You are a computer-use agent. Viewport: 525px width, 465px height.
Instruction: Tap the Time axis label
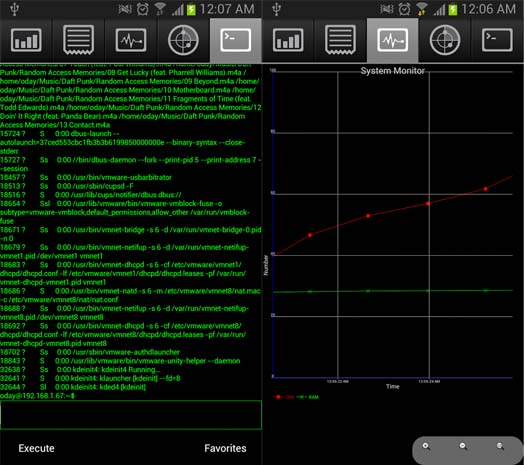(x=393, y=387)
